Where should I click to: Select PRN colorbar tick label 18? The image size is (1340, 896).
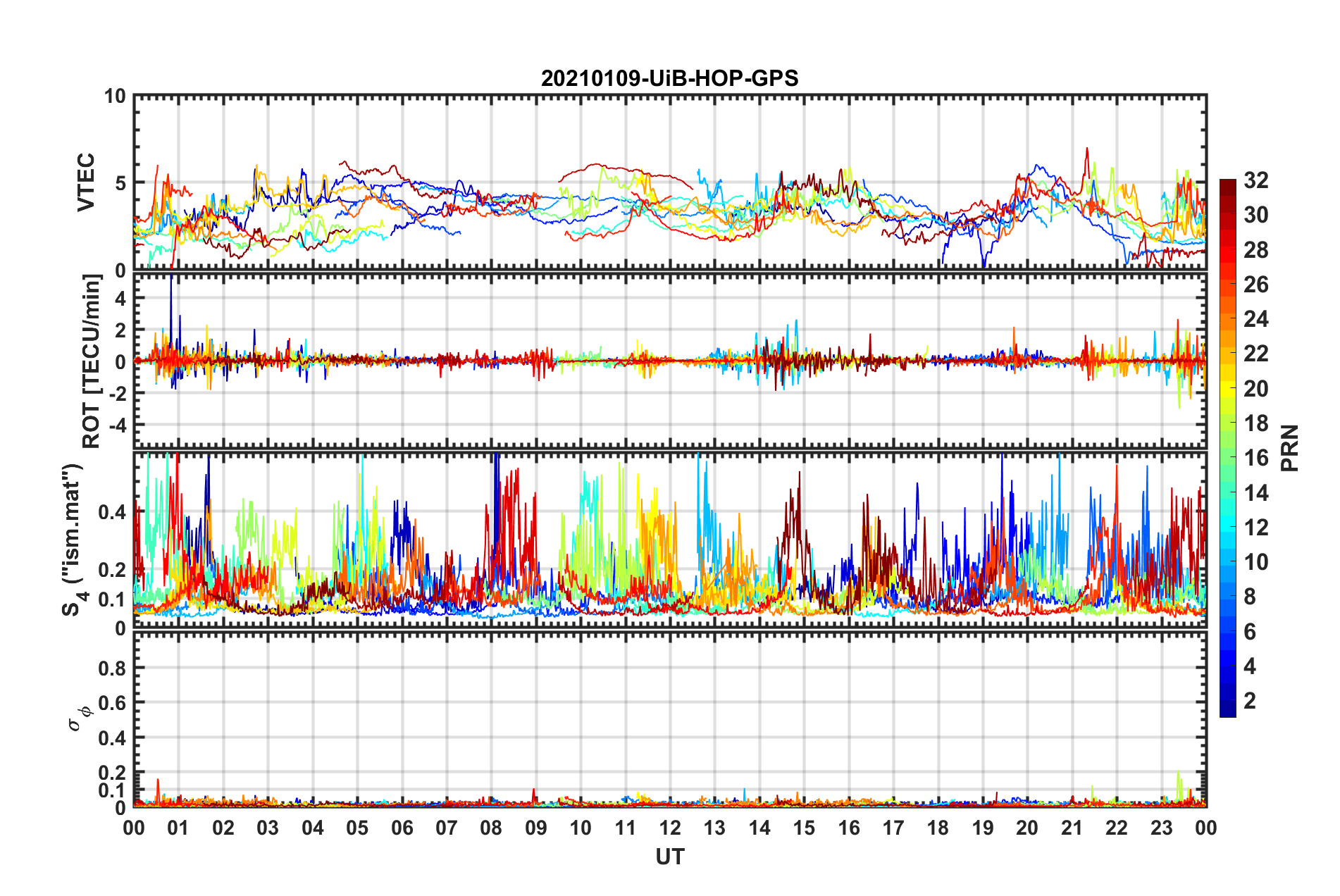coord(1256,423)
